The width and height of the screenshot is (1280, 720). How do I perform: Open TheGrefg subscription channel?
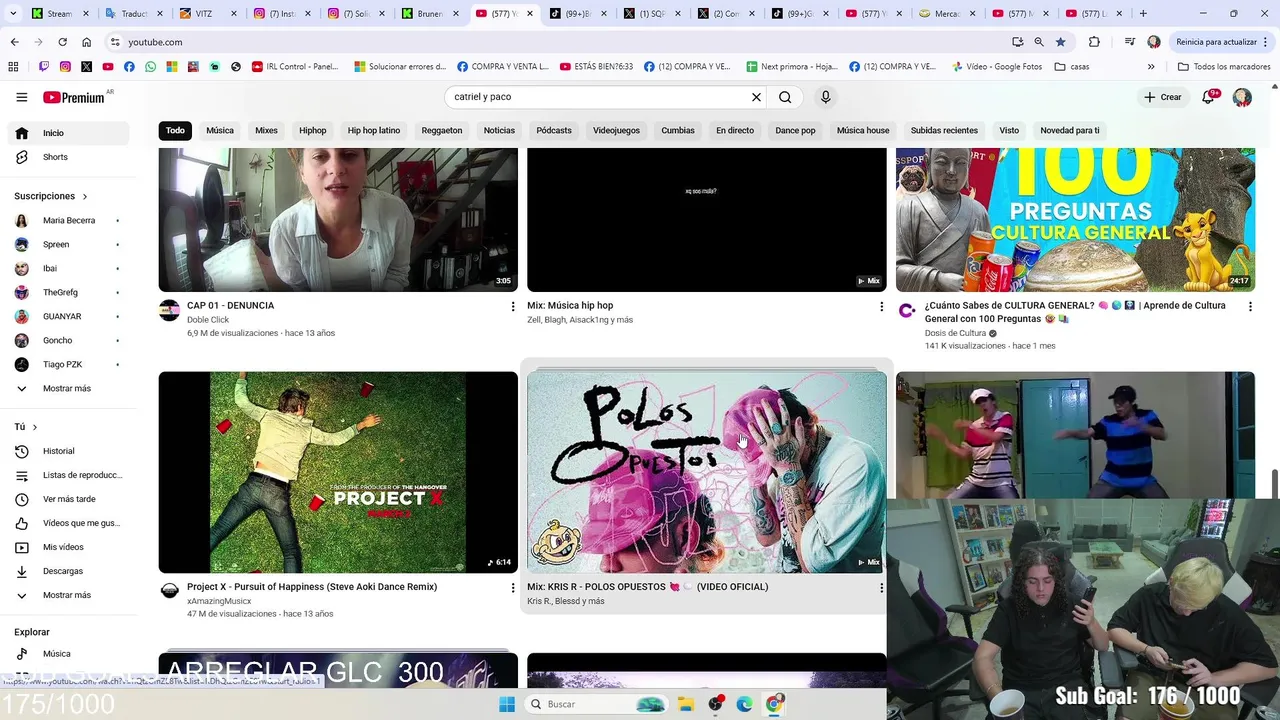[x=68, y=292]
